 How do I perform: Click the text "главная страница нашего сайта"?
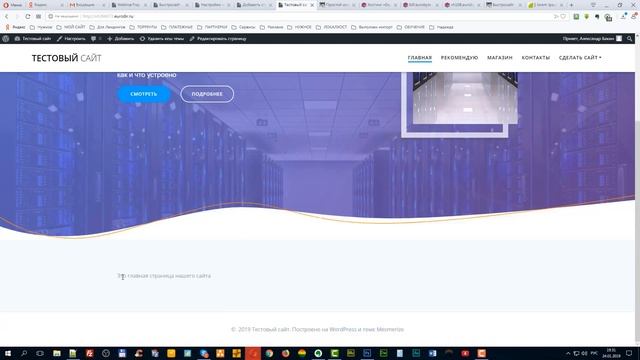pos(169,276)
